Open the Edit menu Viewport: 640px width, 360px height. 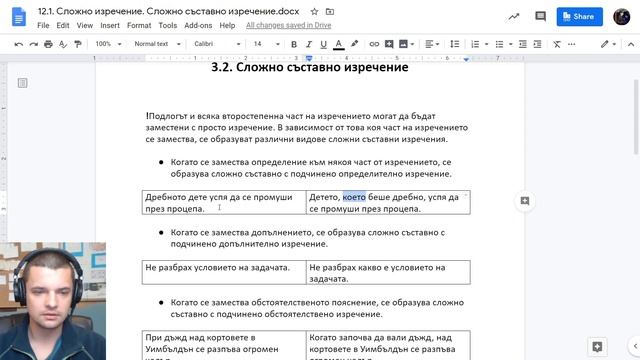[62, 25]
